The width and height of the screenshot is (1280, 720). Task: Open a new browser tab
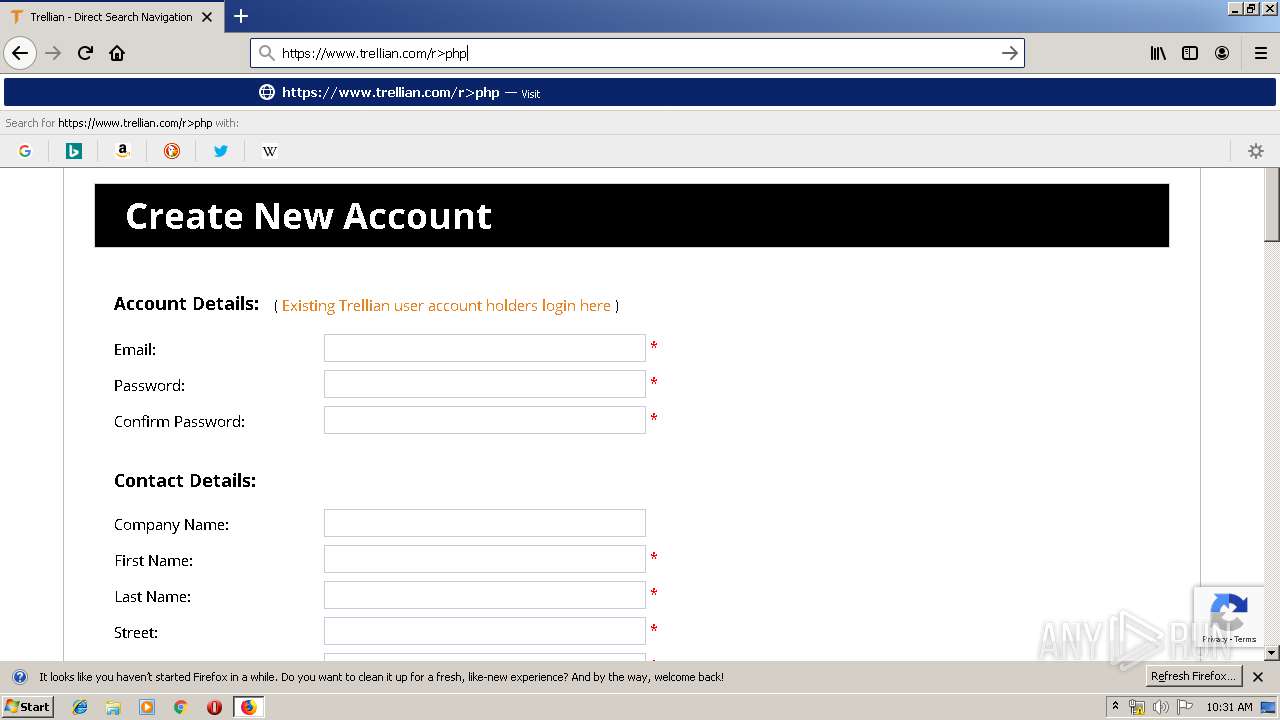(241, 16)
